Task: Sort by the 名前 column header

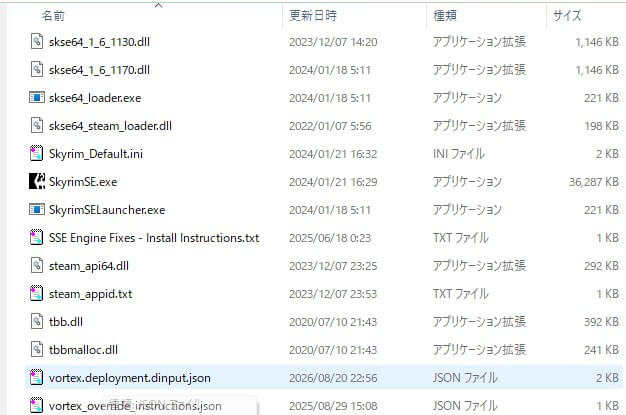Action: [x=53, y=16]
